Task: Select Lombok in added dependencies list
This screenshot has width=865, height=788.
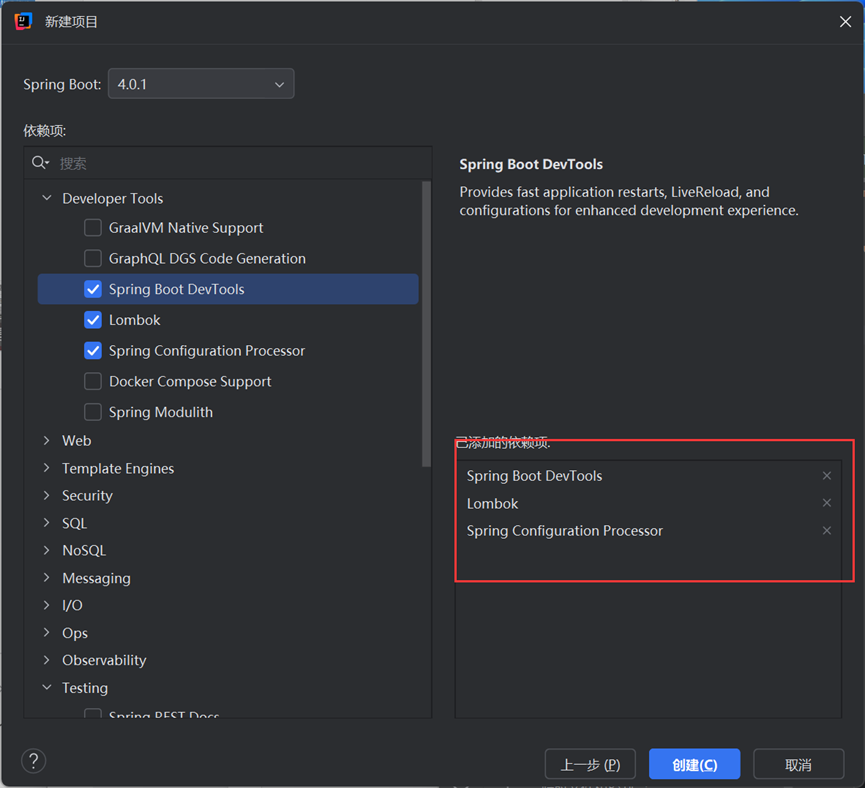Action: click(492, 503)
